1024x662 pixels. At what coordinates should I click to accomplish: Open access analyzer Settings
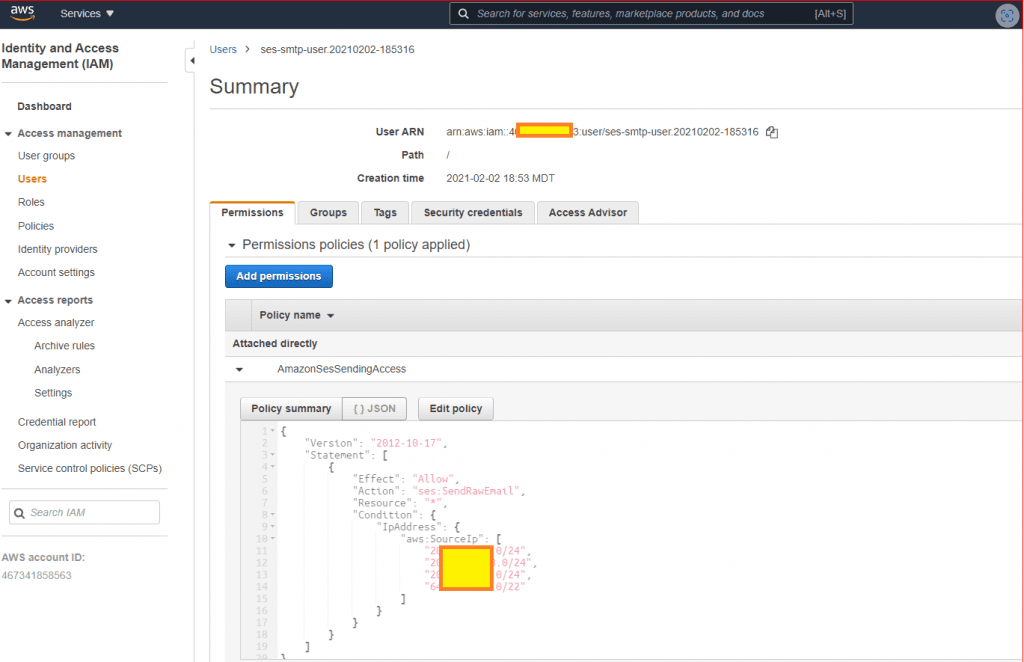coord(53,393)
